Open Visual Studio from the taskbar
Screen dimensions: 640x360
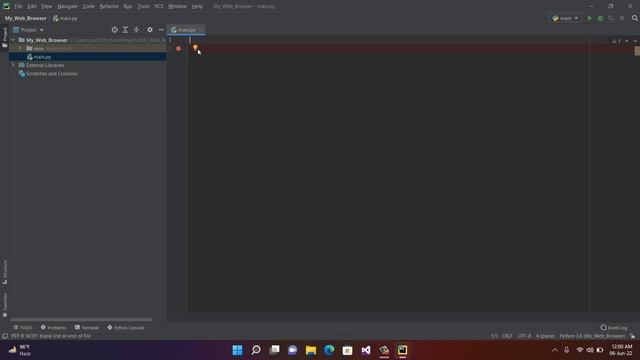(366, 350)
